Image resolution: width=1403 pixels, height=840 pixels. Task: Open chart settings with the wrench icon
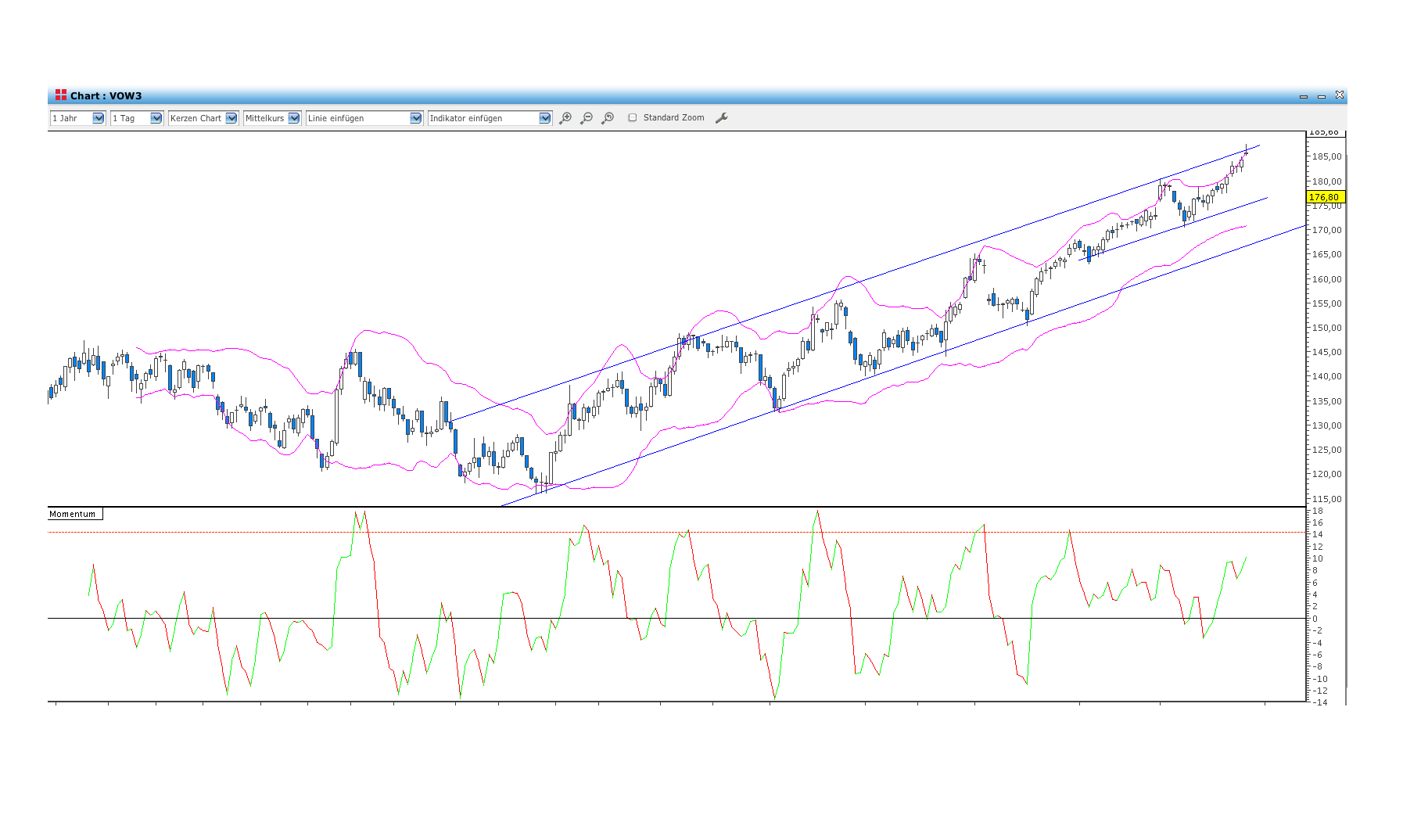[x=722, y=118]
